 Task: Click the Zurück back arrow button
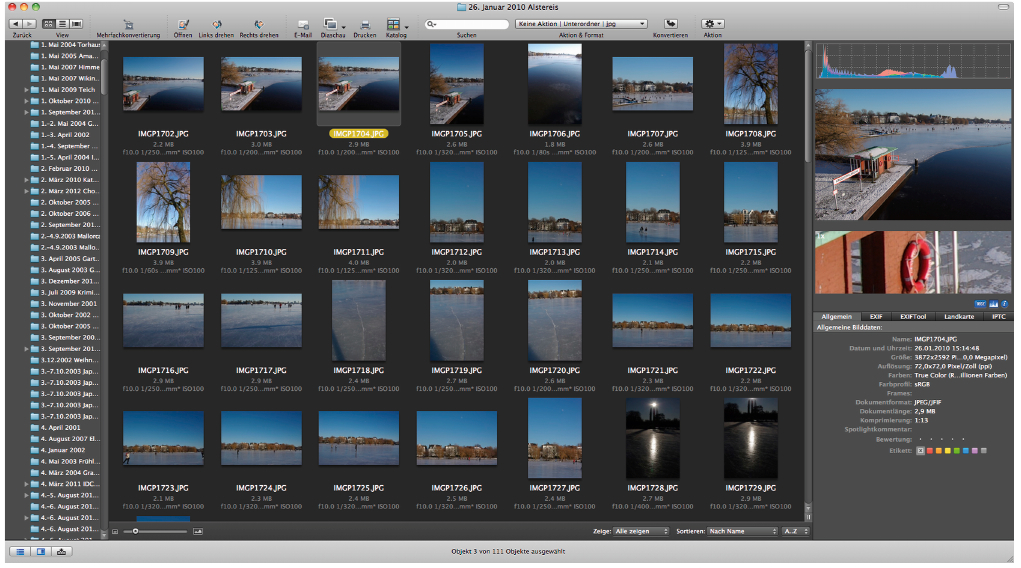[16, 23]
